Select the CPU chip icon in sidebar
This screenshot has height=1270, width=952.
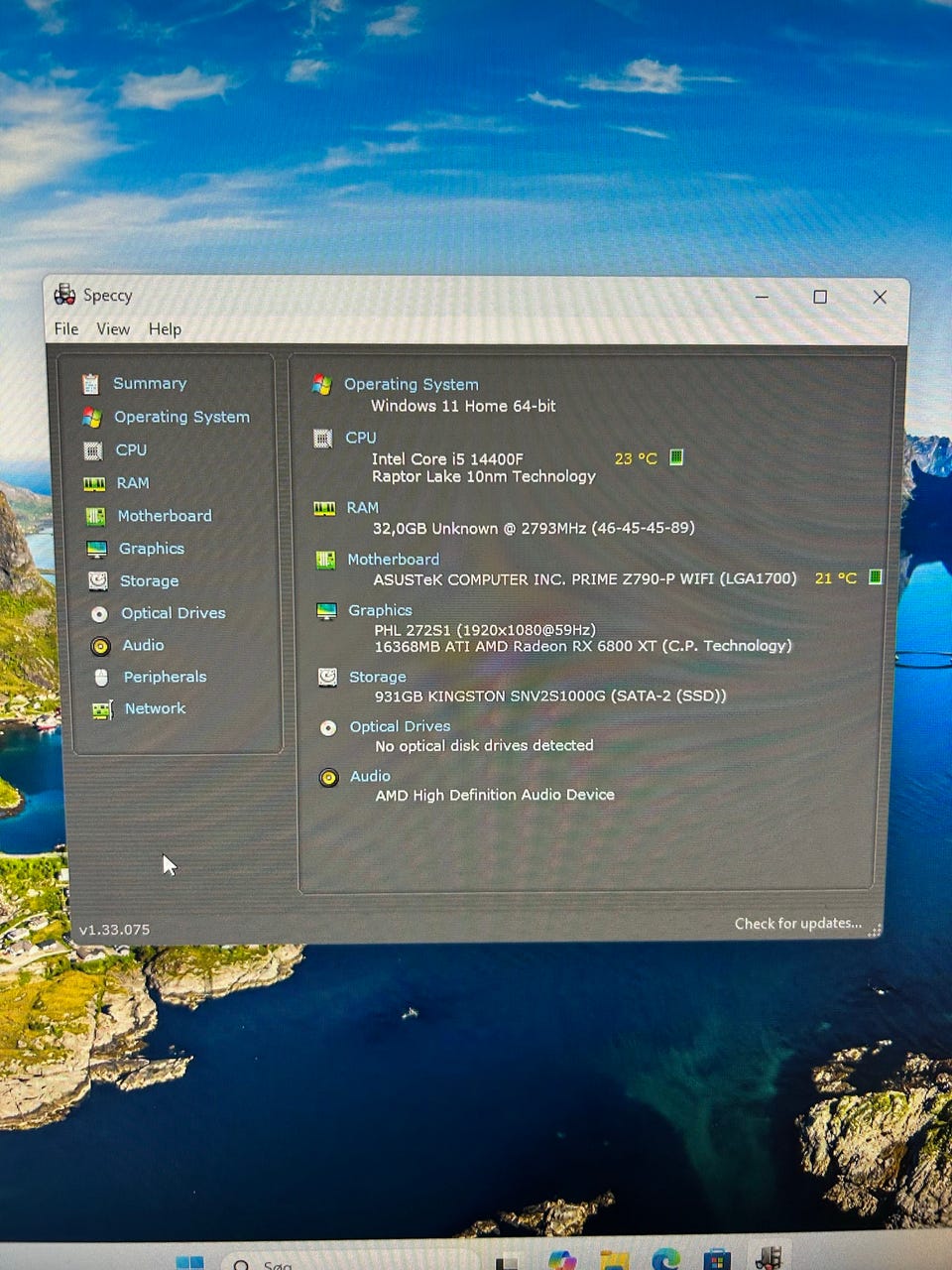coord(93,450)
